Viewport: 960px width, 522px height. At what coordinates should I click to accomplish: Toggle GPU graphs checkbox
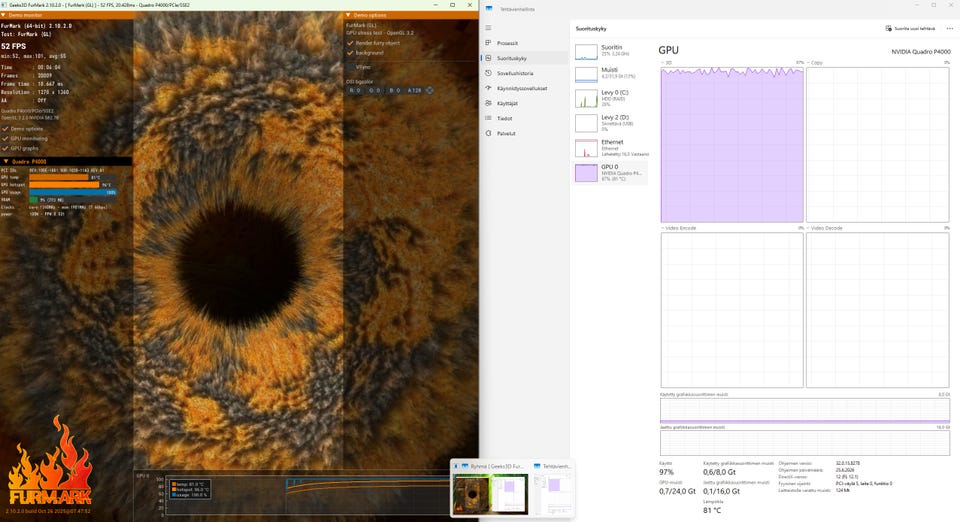click(6, 148)
